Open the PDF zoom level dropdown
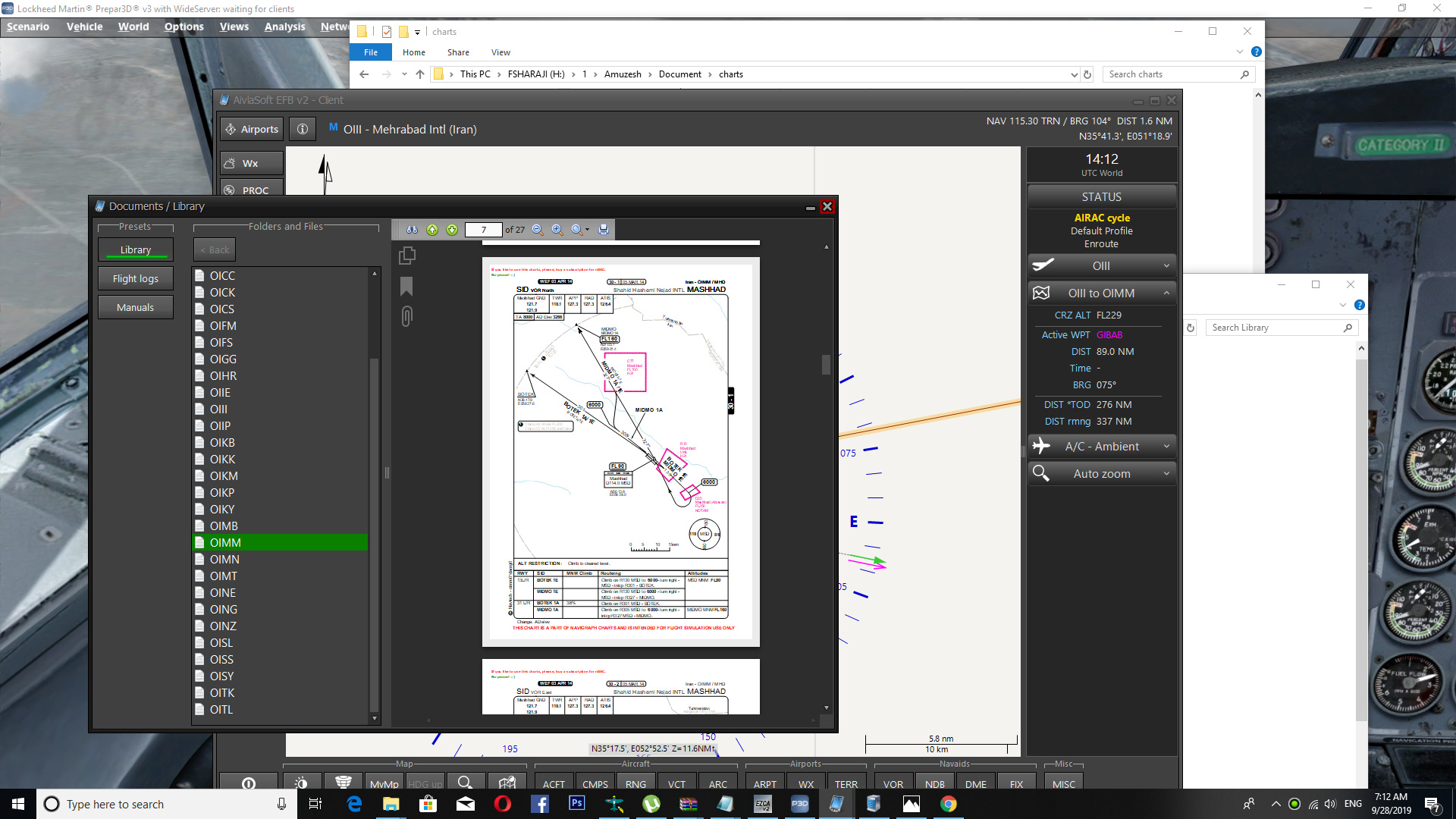This screenshot has height=819, width=1456. pos(580,230)
